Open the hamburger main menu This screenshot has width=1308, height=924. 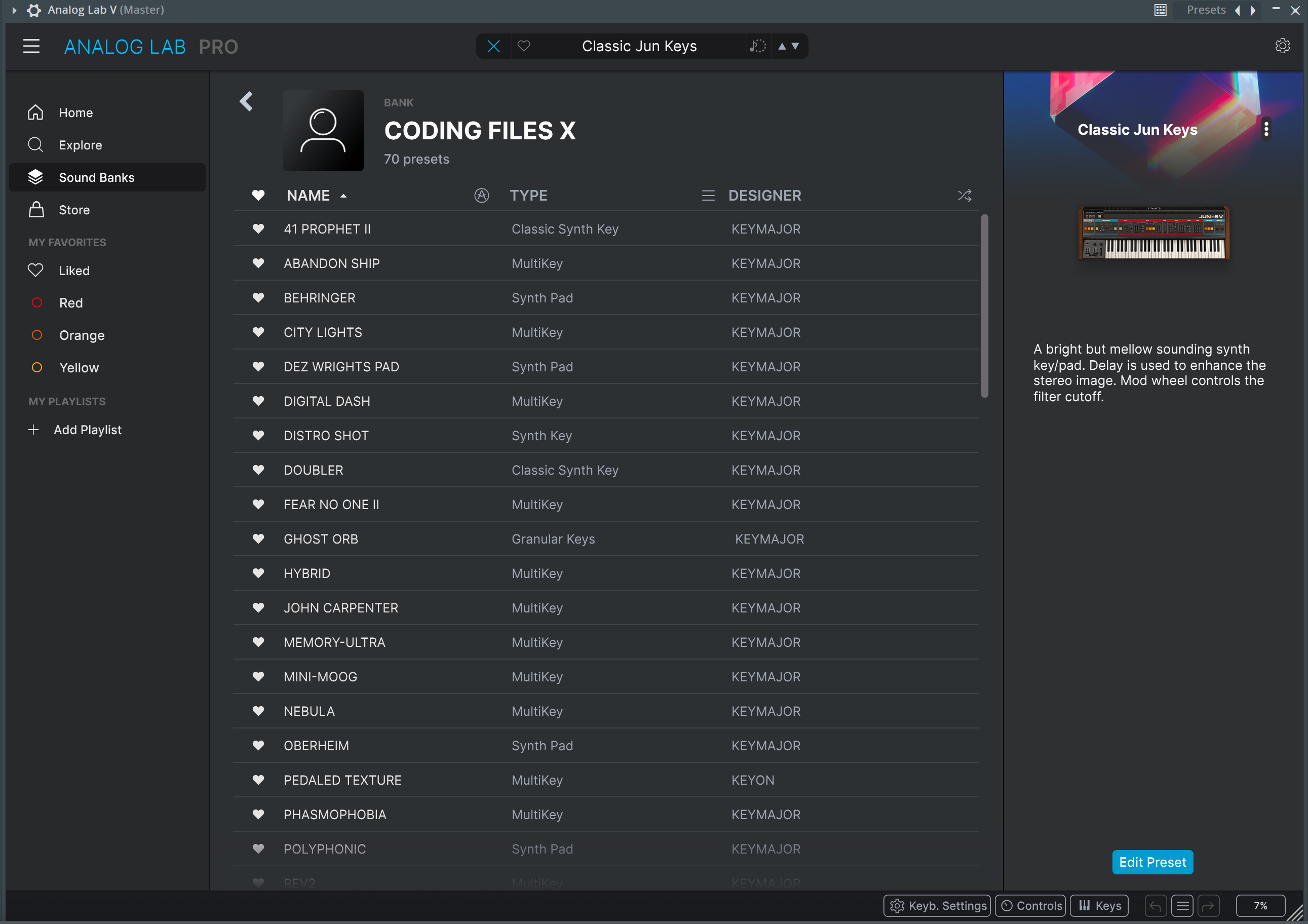point(31,46)
